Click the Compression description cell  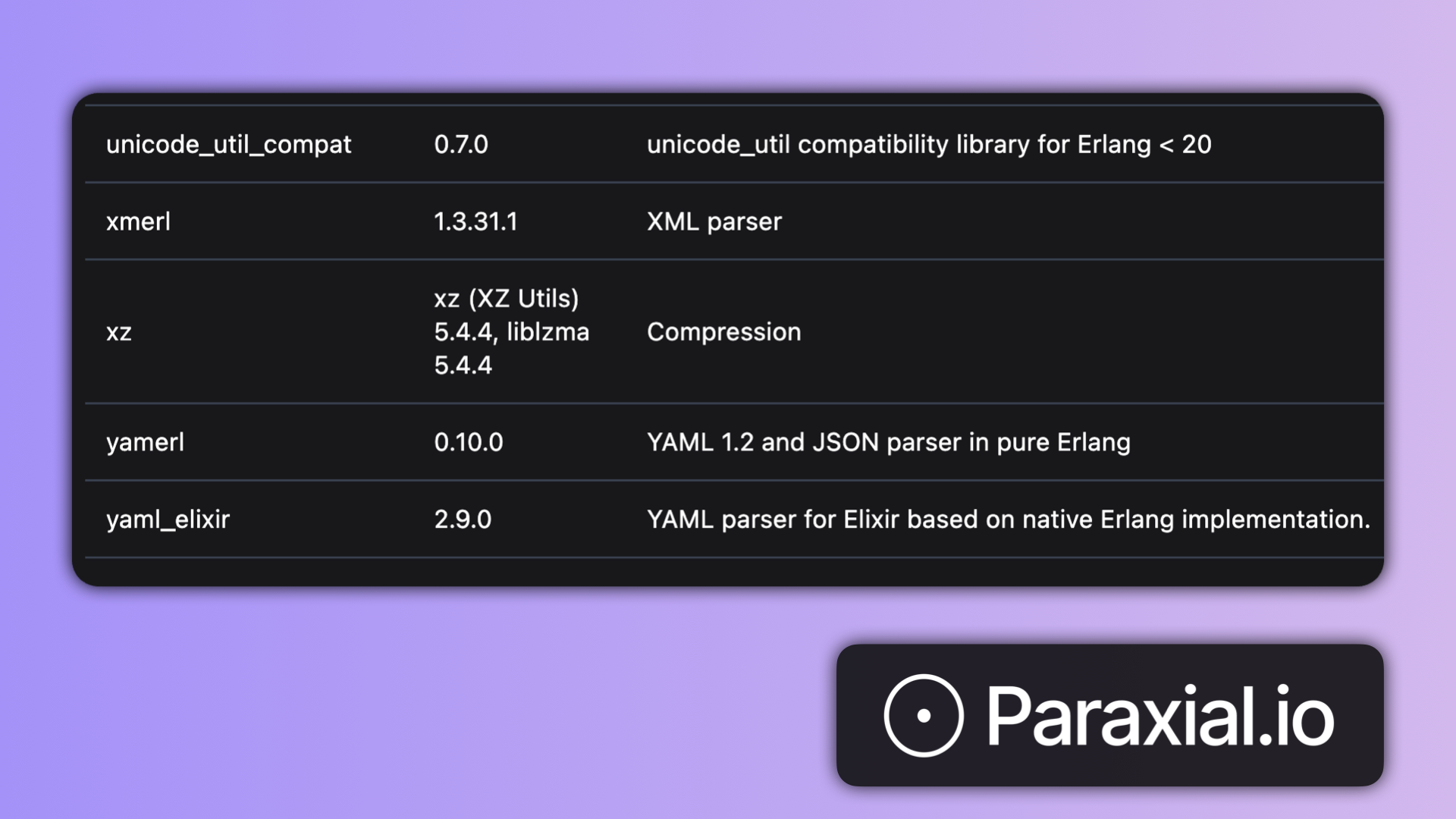[x=723, y=332]
